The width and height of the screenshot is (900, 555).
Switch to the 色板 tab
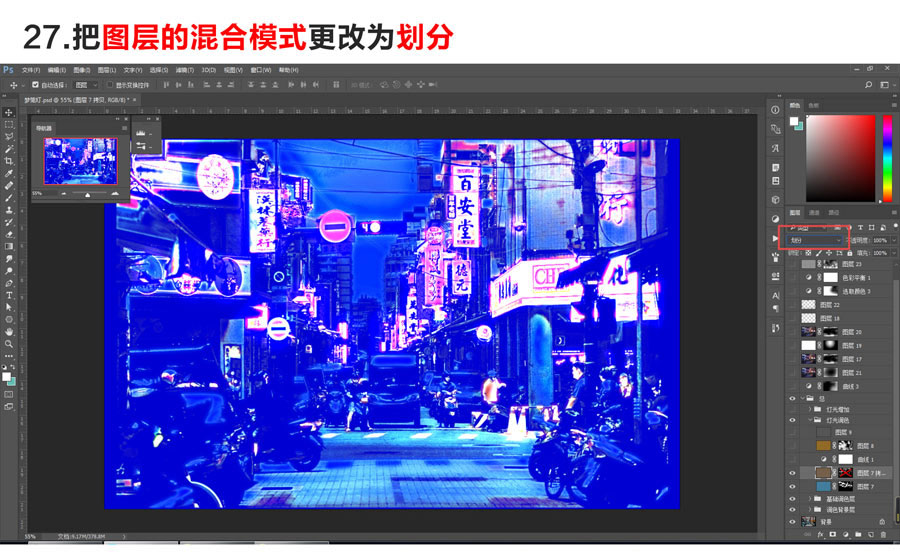click(x=813, y=106)
